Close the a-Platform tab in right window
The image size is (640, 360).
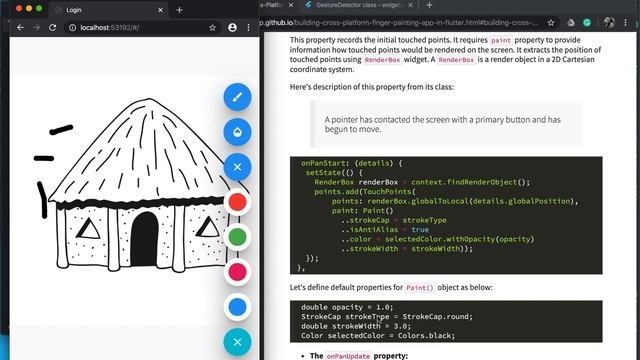(x=291, y=5)
